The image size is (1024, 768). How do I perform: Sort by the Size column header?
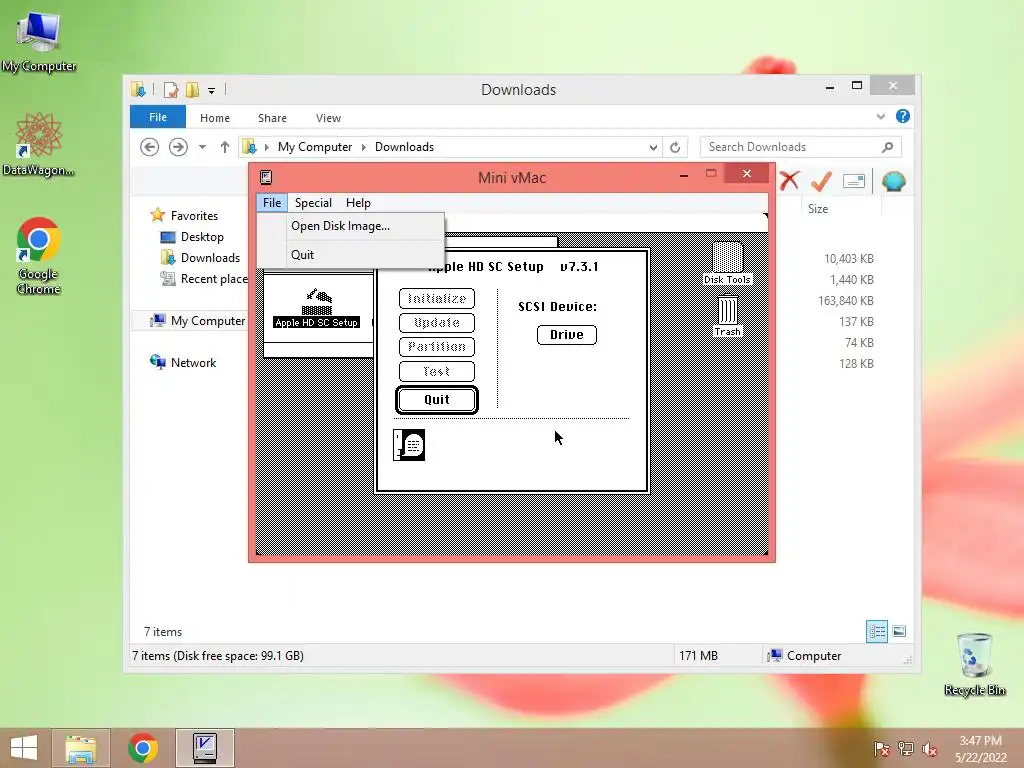[x=818, y=209]
